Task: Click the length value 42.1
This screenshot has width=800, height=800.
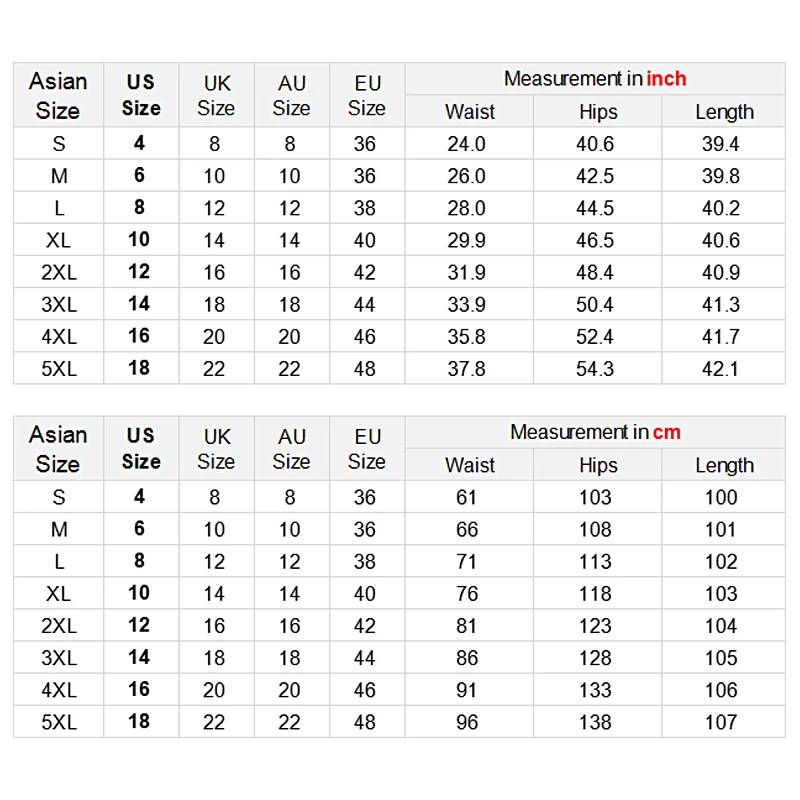Action: click(720, 369)
